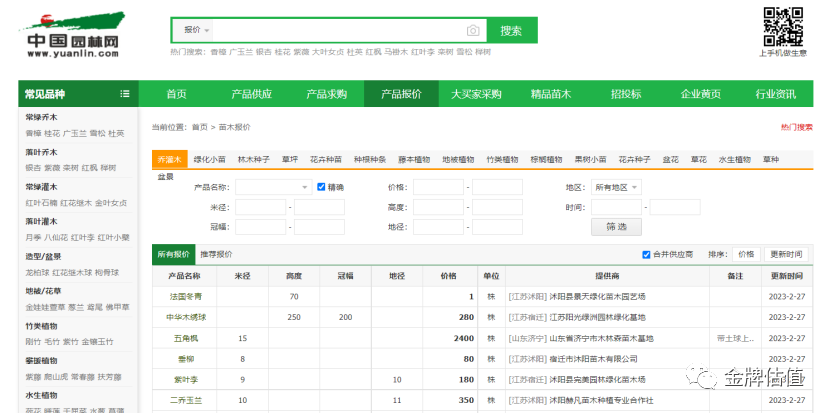This screenshot has width=830, height=413.
Task: Click the 时间 start date field
Action: 616,207
